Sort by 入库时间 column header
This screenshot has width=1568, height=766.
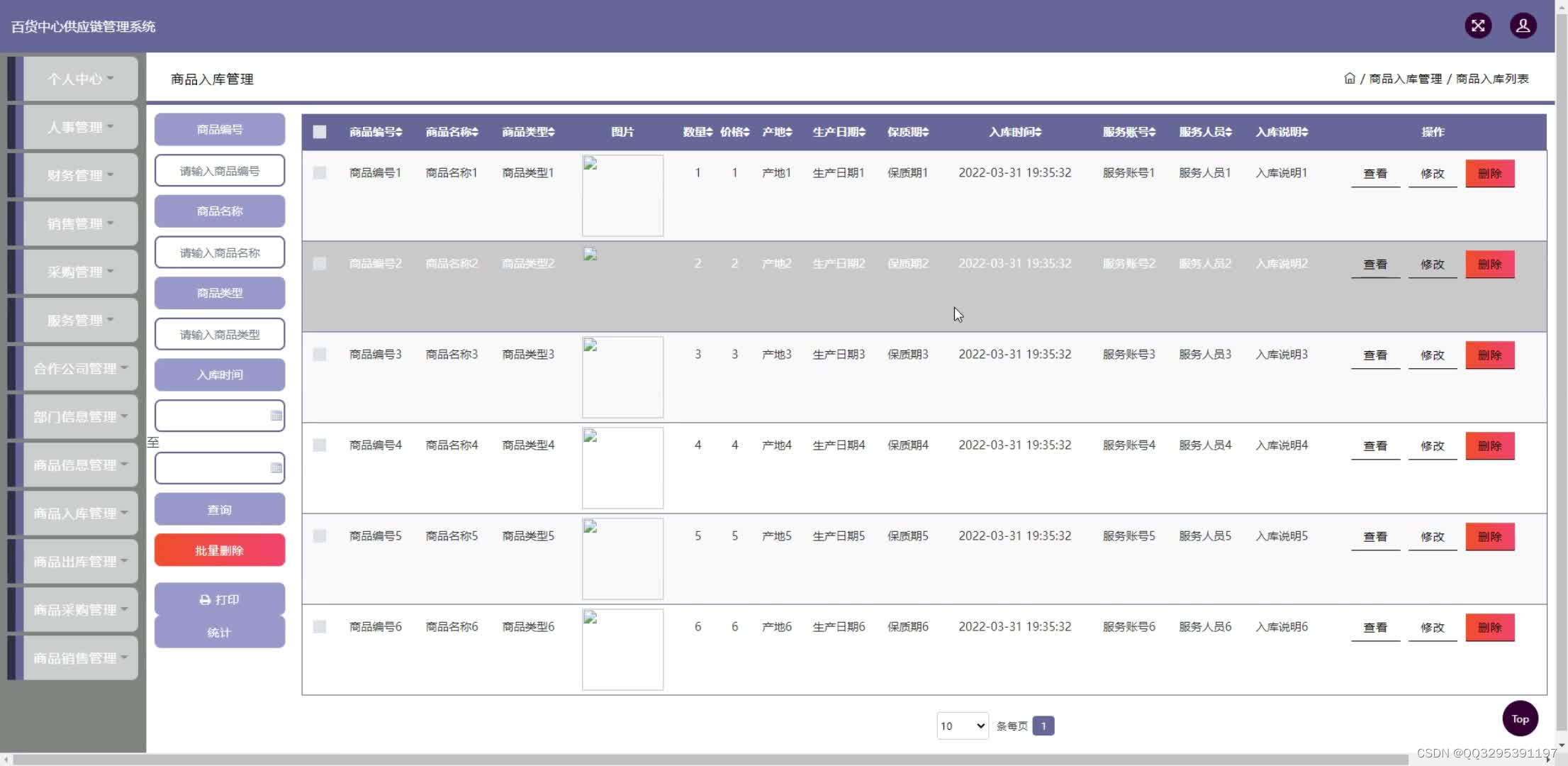(1015, 132)
